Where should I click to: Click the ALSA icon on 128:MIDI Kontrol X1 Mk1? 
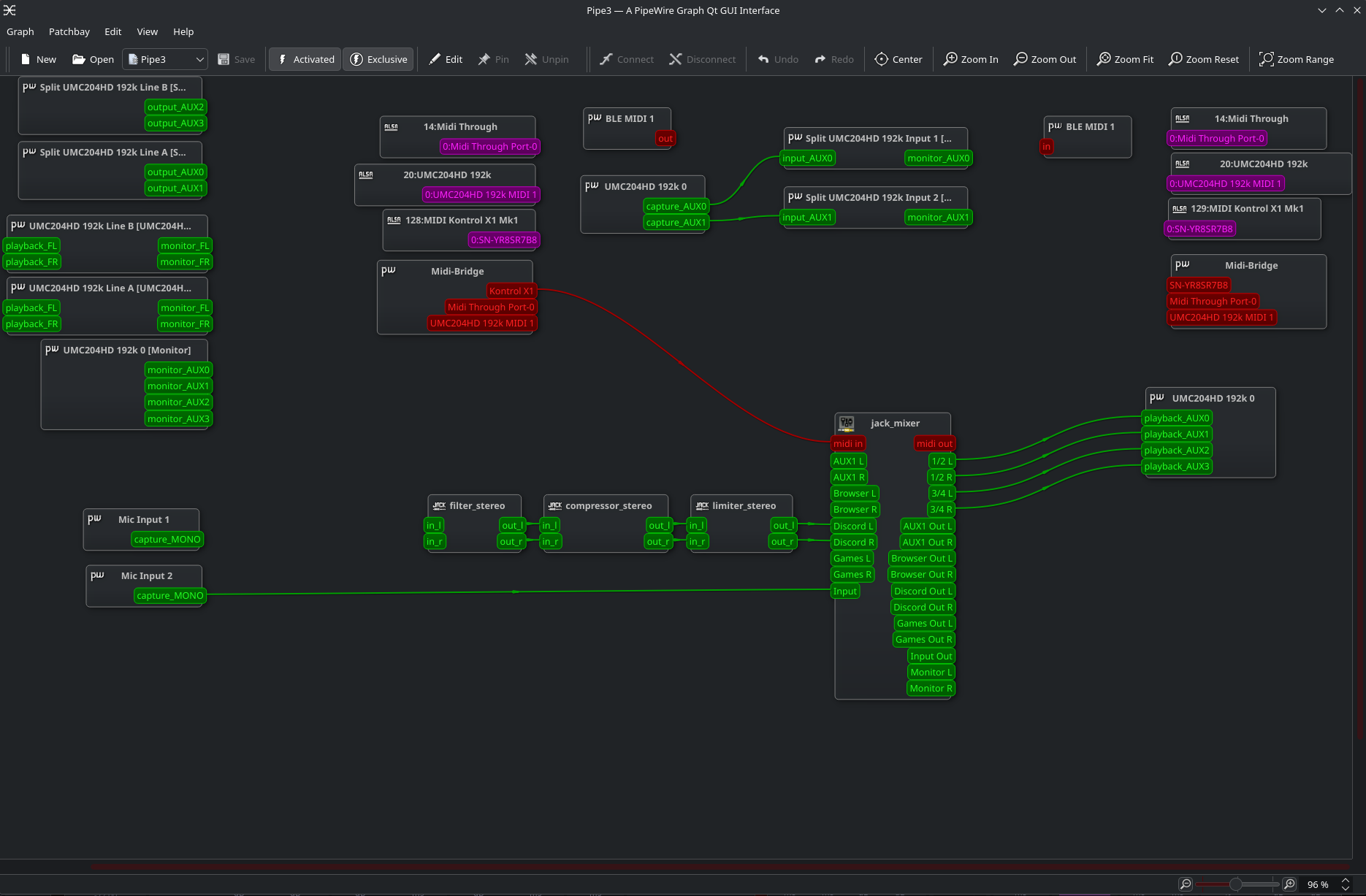pos(394,220)
